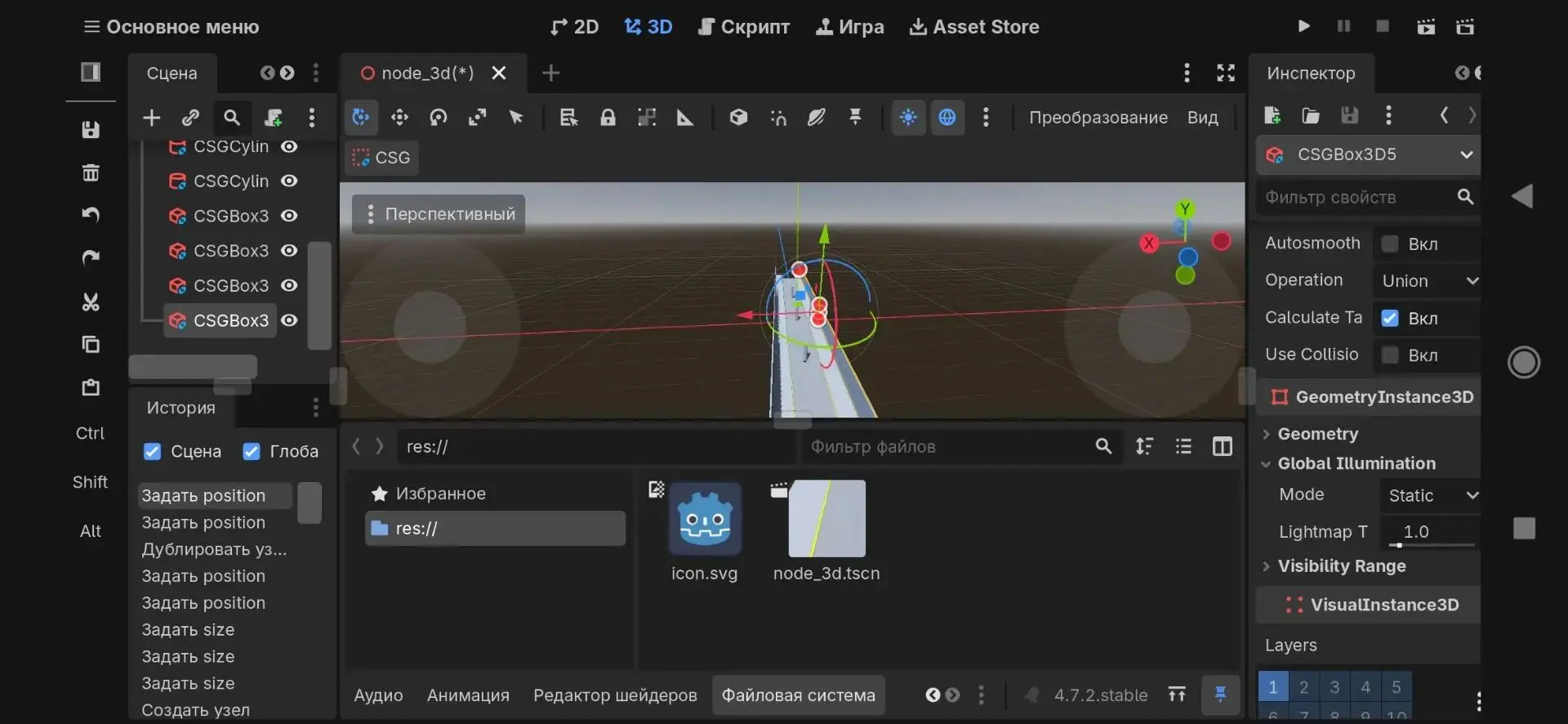The image size is (1568, 724).
Task: Open the Аудио bottom panel
Action: (x=378, y=695)
